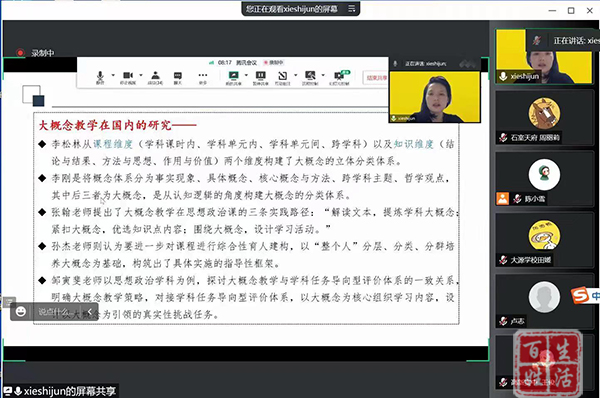
Task: Open the viewing options menu at top
Action: (352, 8)
